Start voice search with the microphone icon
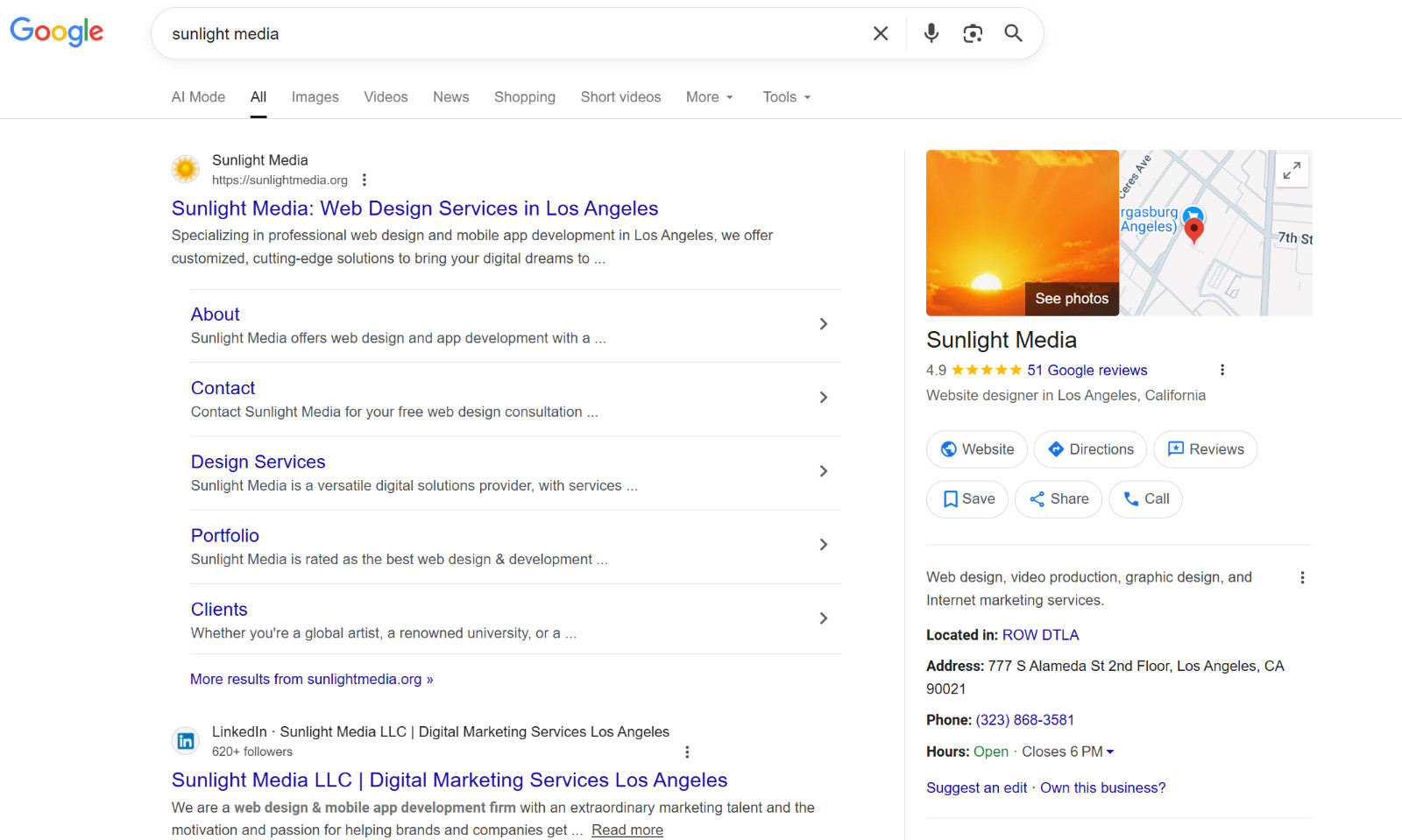 931,33
